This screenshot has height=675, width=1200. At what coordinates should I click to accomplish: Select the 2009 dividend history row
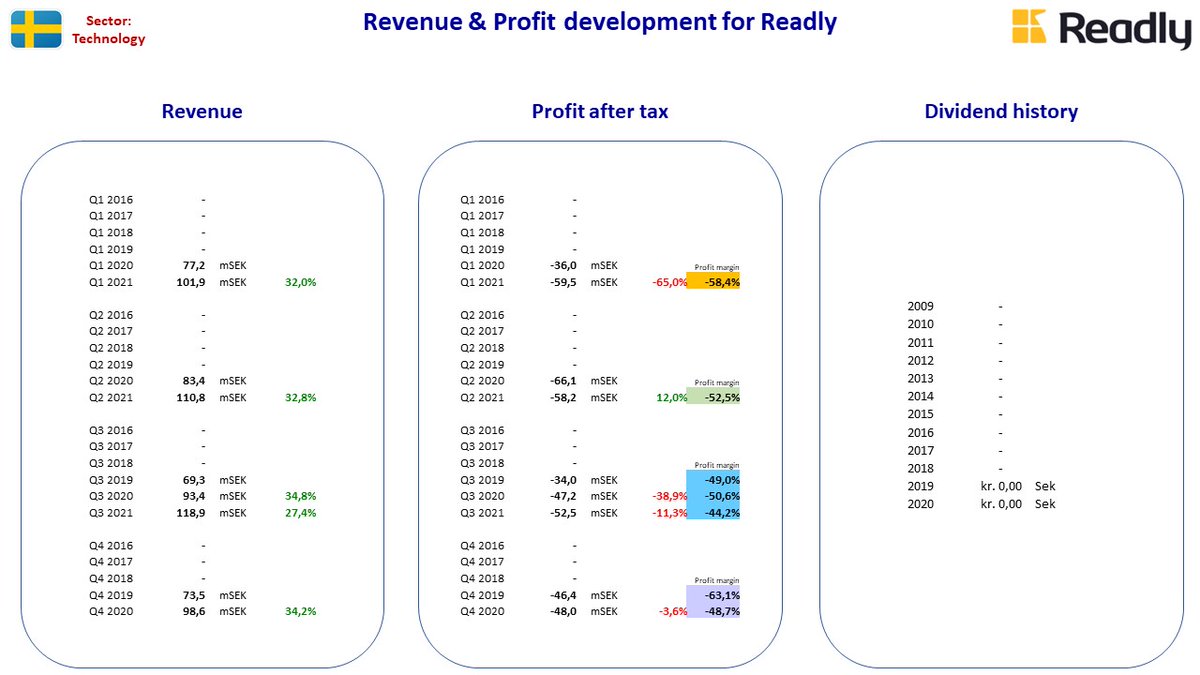[x=955, y=307]
